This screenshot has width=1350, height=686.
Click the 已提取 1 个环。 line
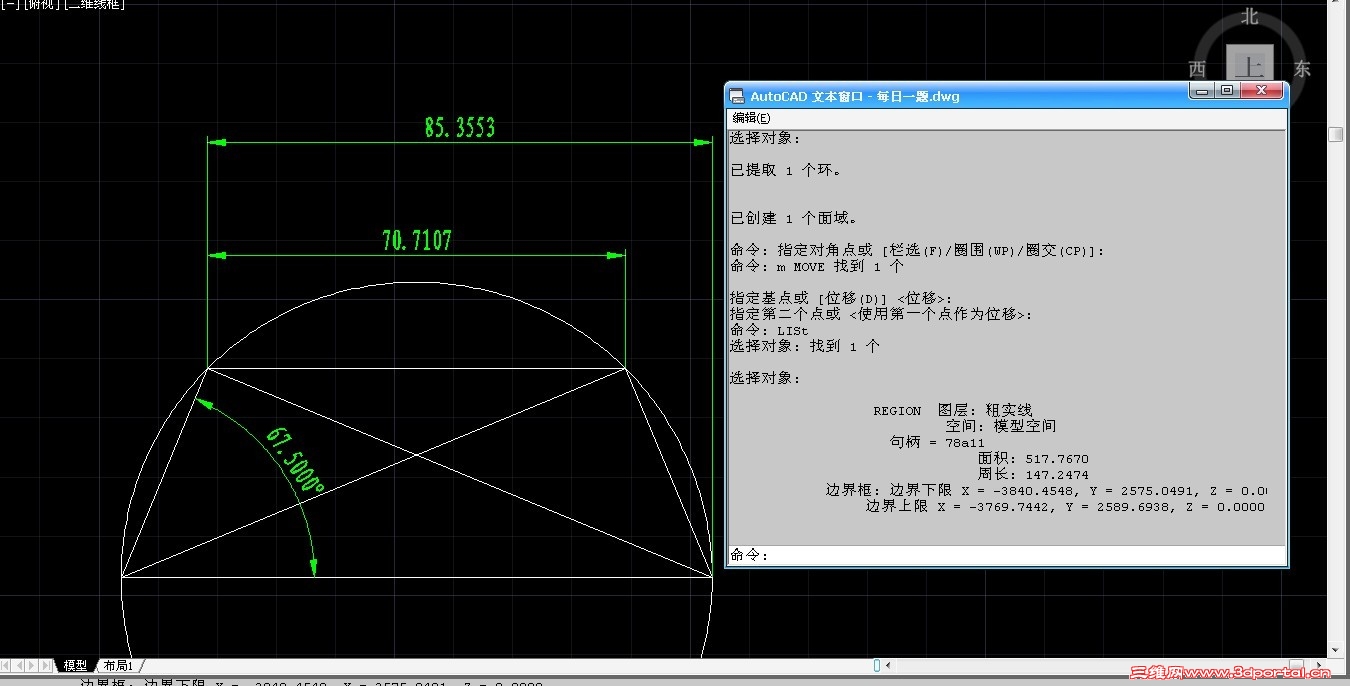786,170
